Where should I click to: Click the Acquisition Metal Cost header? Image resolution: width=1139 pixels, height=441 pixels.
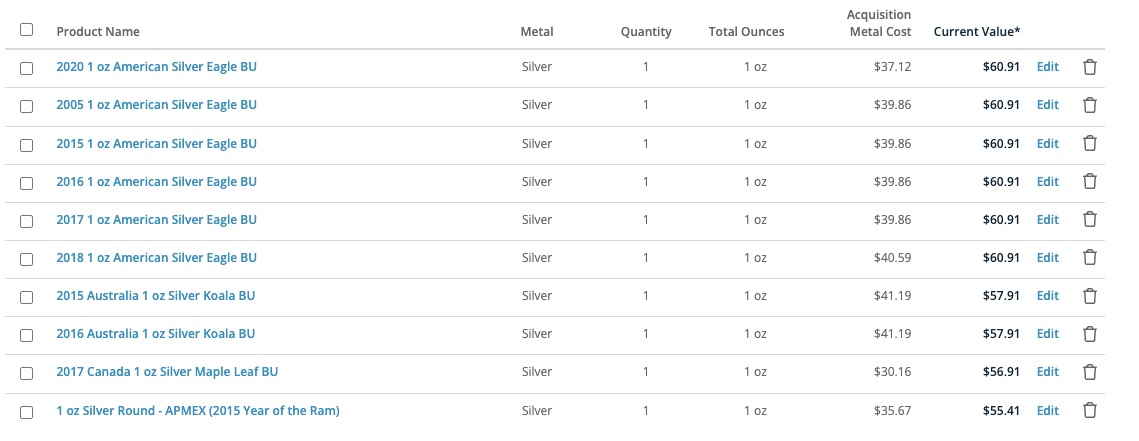point(879,23)
